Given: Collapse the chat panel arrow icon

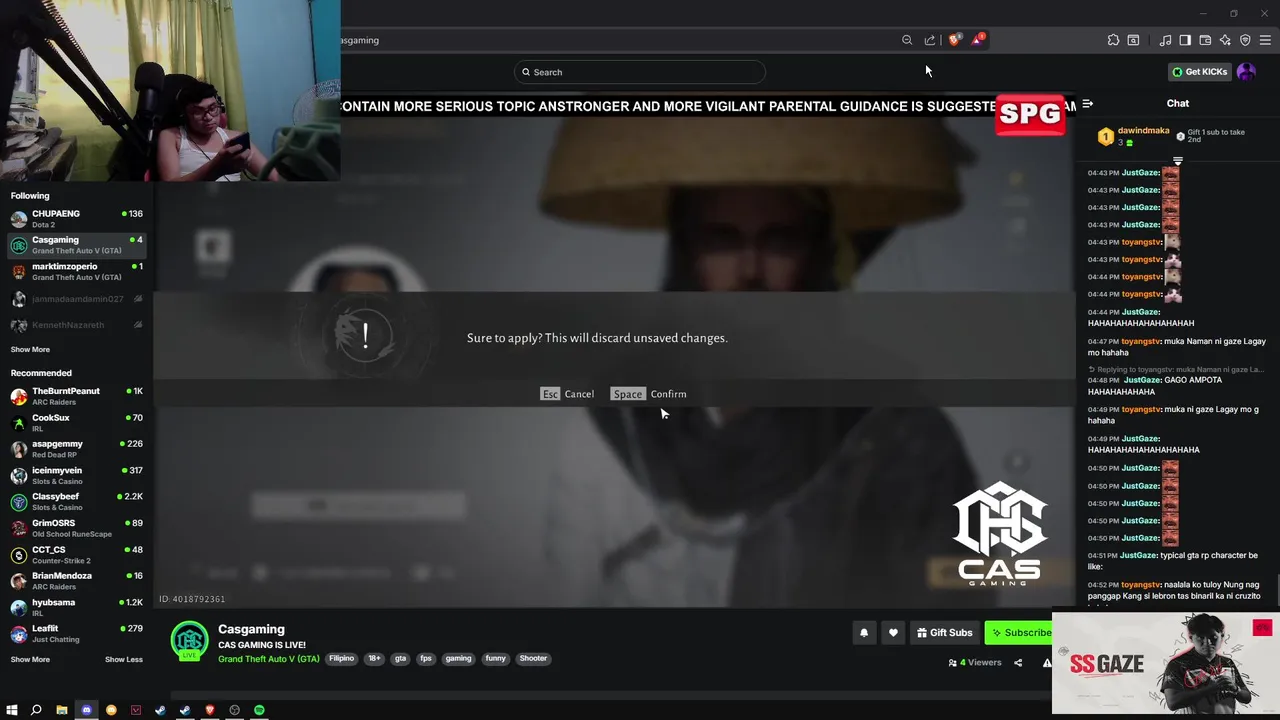Looking at the screenshot, I should pyautogui.click(x=1088, y=103).
